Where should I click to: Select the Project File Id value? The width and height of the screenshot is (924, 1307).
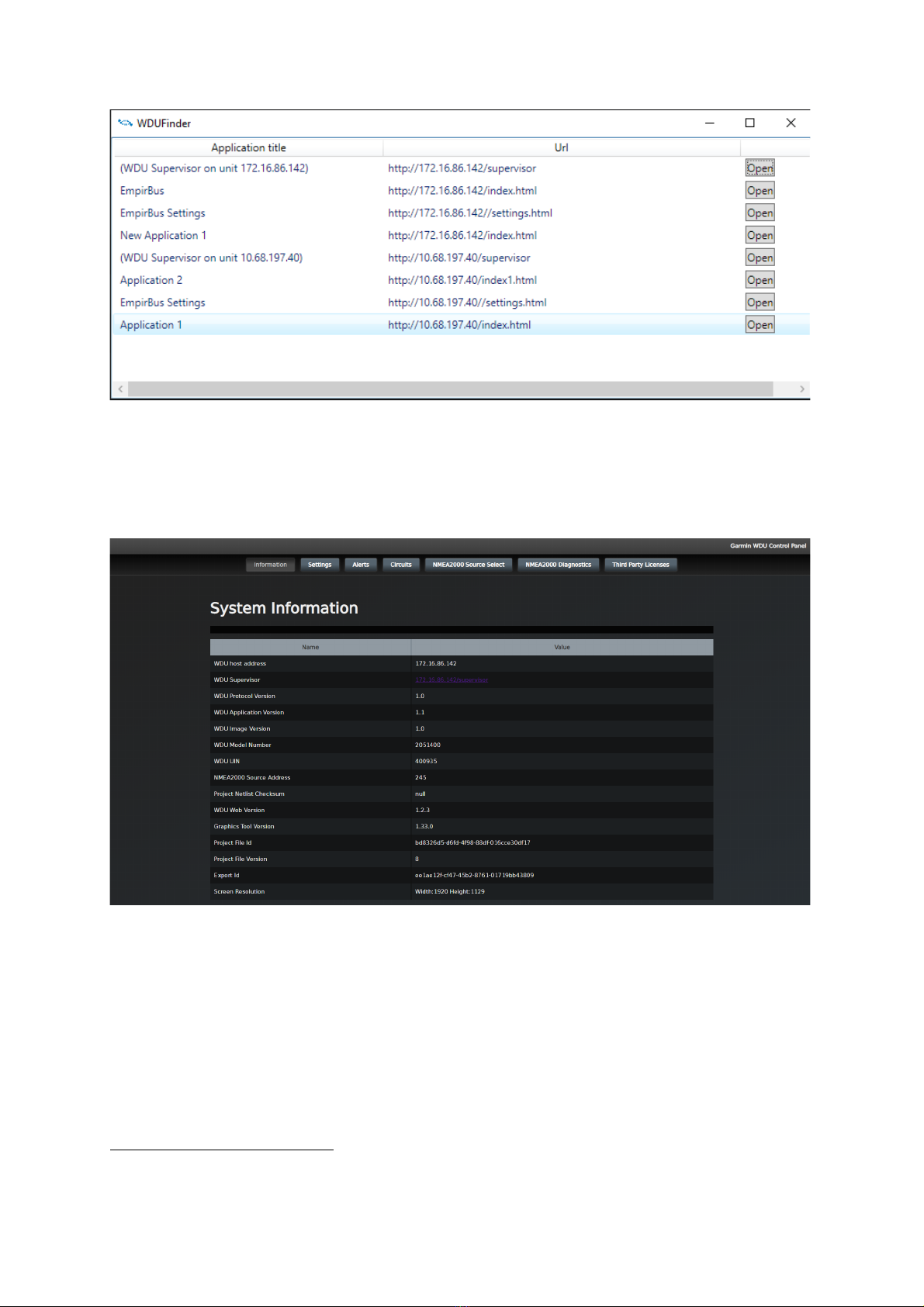(472, 843)
